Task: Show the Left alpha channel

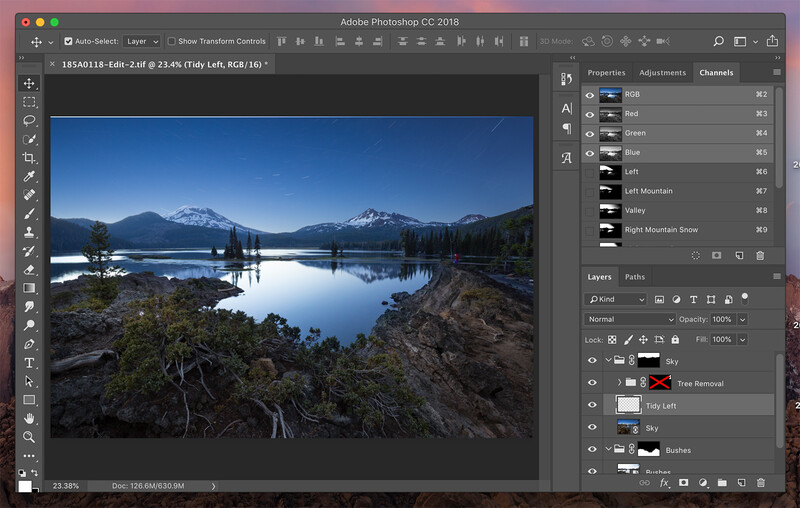Action: pos(590,172)
